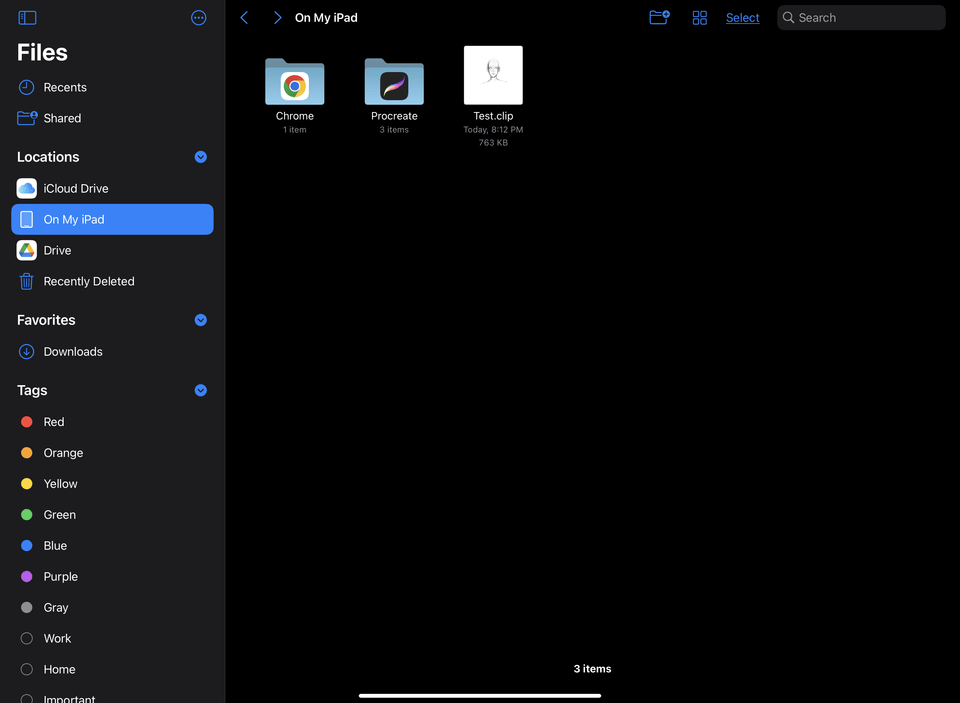Screen dimensions: 960x703
Task: Navigate back with the back arrow
Action: tap(244, 17)
